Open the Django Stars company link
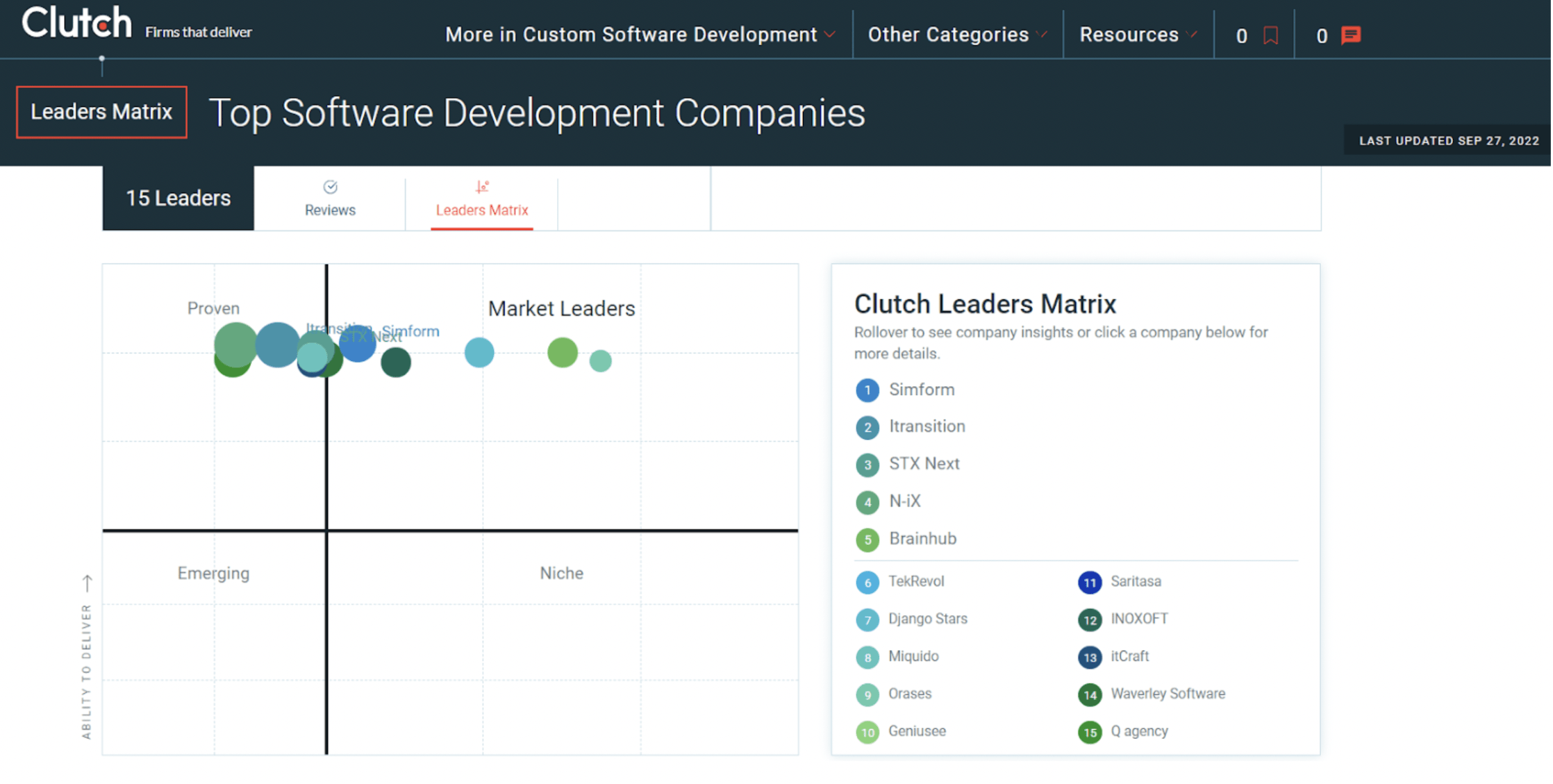Image resolution: width=1553 pixels, height=784 pixels. (x=928, y=619)
